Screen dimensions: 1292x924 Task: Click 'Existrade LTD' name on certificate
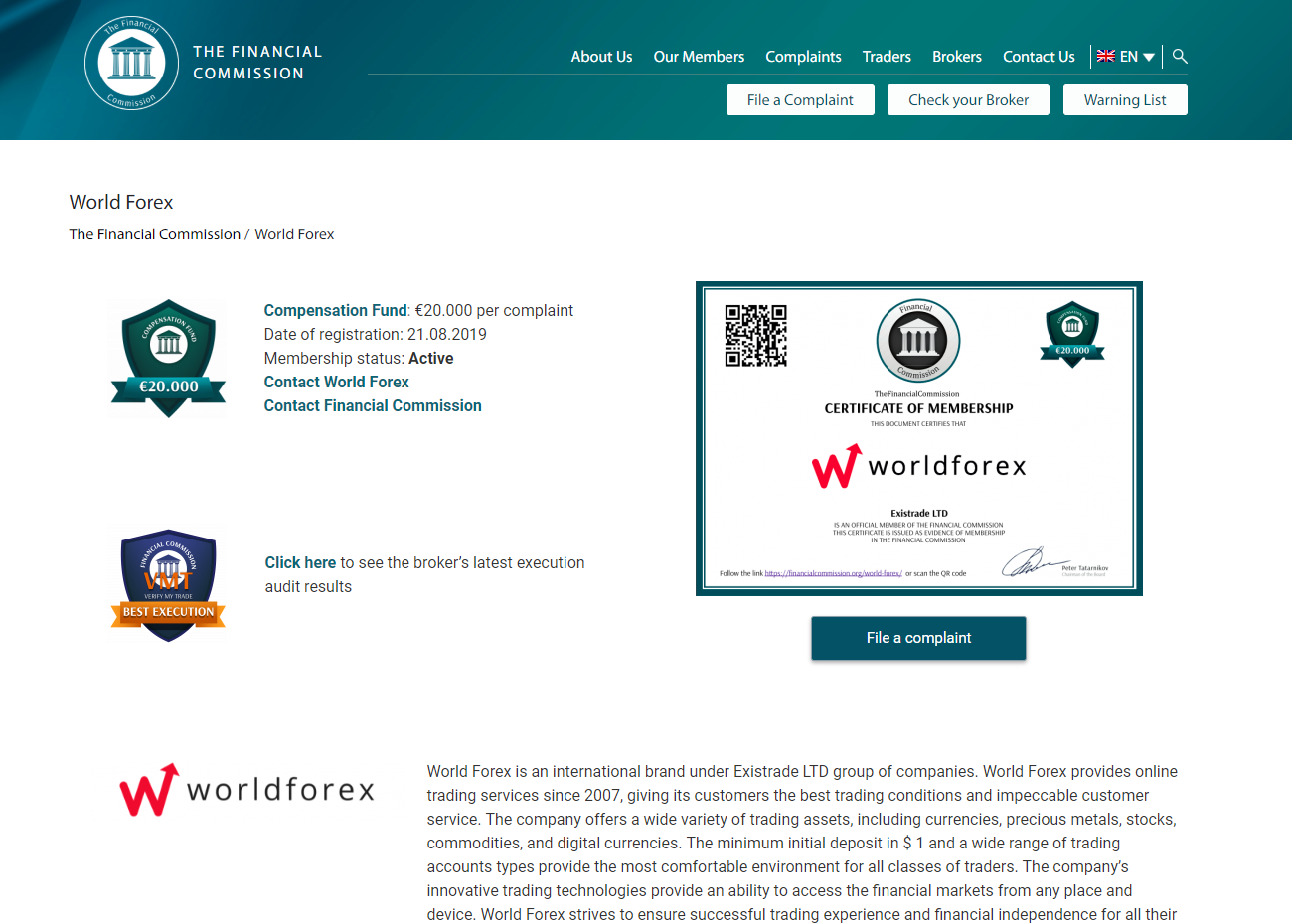click(919, 514)
